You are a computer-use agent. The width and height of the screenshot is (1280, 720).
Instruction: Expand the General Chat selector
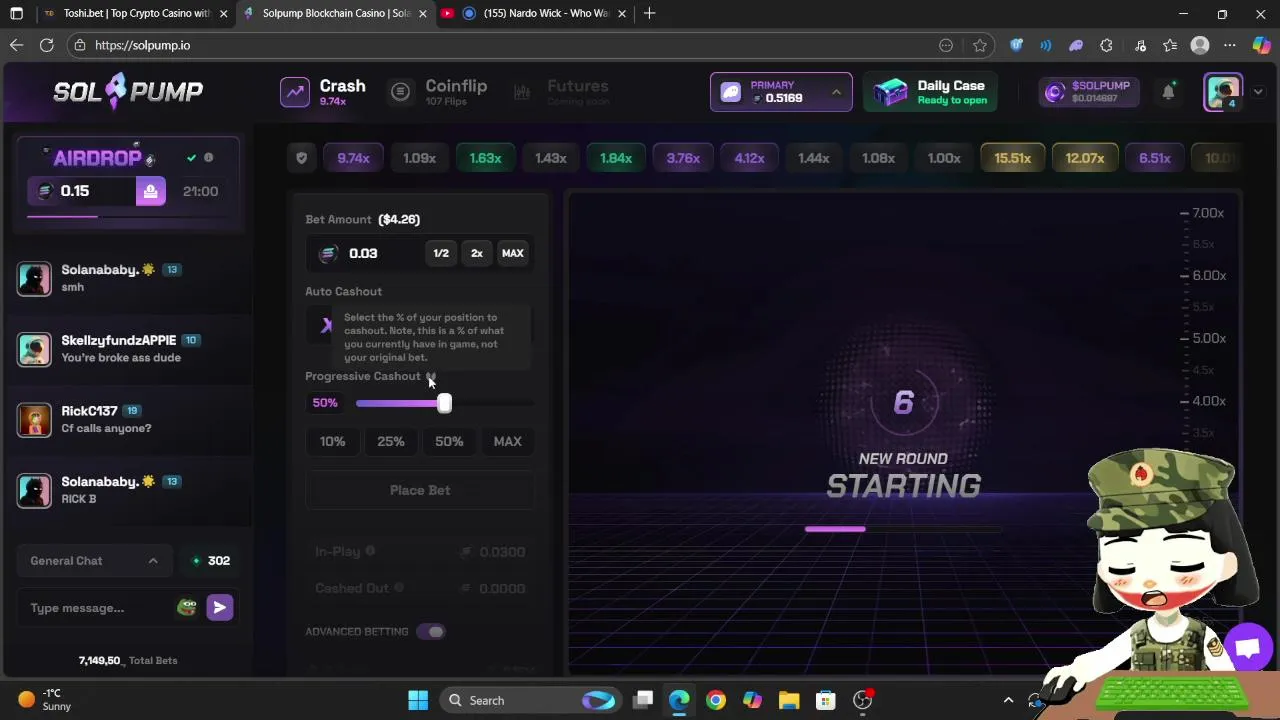coord(94,561)
